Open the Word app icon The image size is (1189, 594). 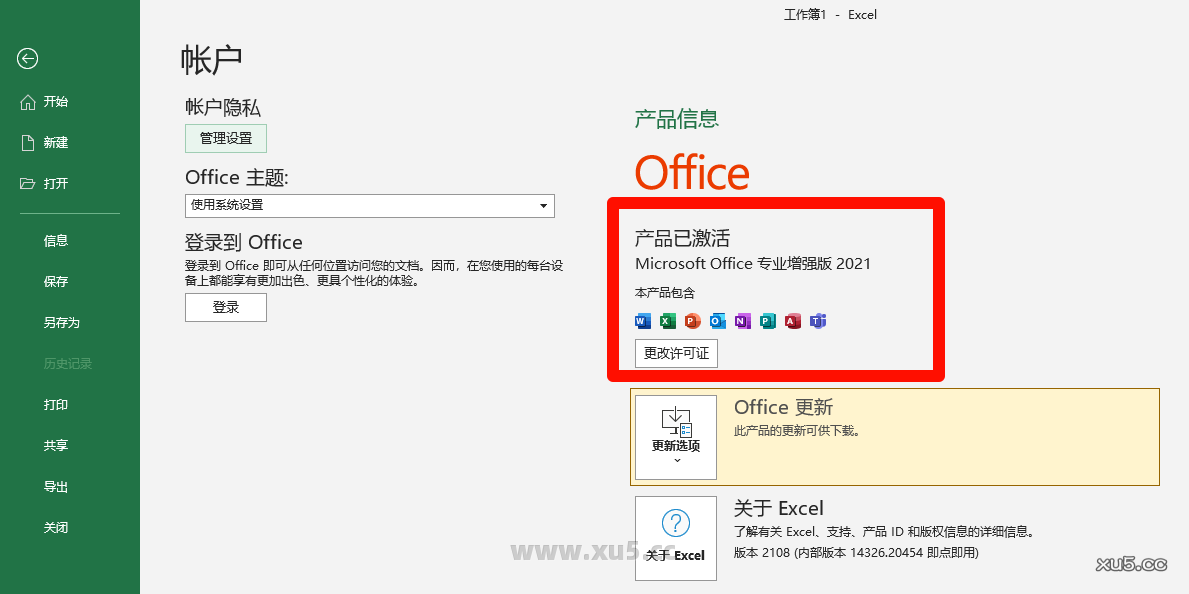(x=642, y=321)
